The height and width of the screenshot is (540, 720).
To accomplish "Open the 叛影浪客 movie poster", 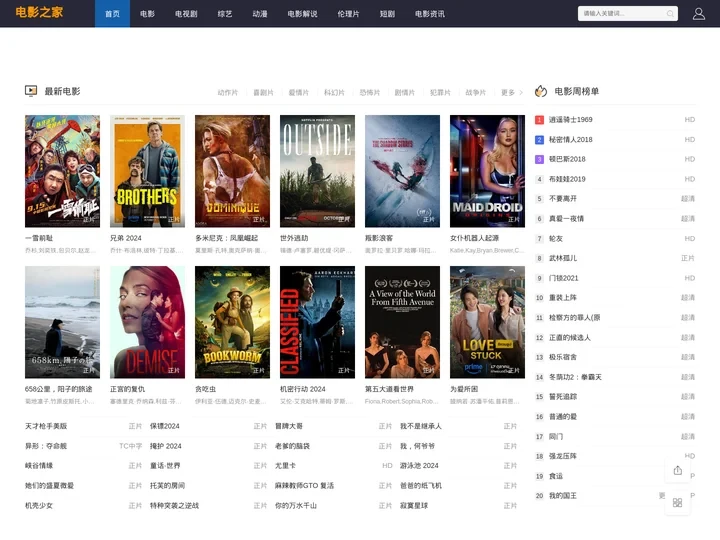I will coord(402,171).
